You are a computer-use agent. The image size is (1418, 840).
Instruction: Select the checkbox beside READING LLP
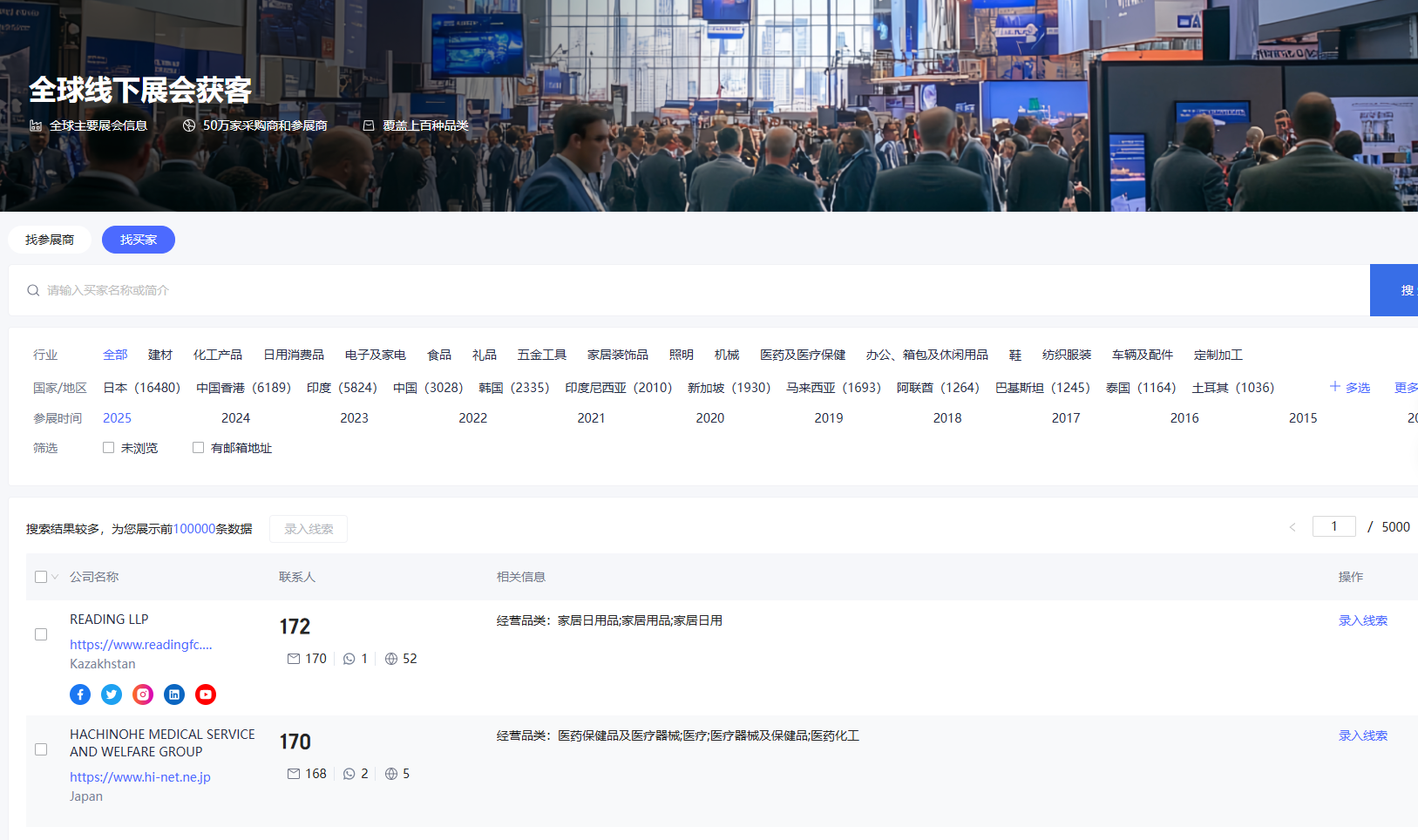[41, 634]
